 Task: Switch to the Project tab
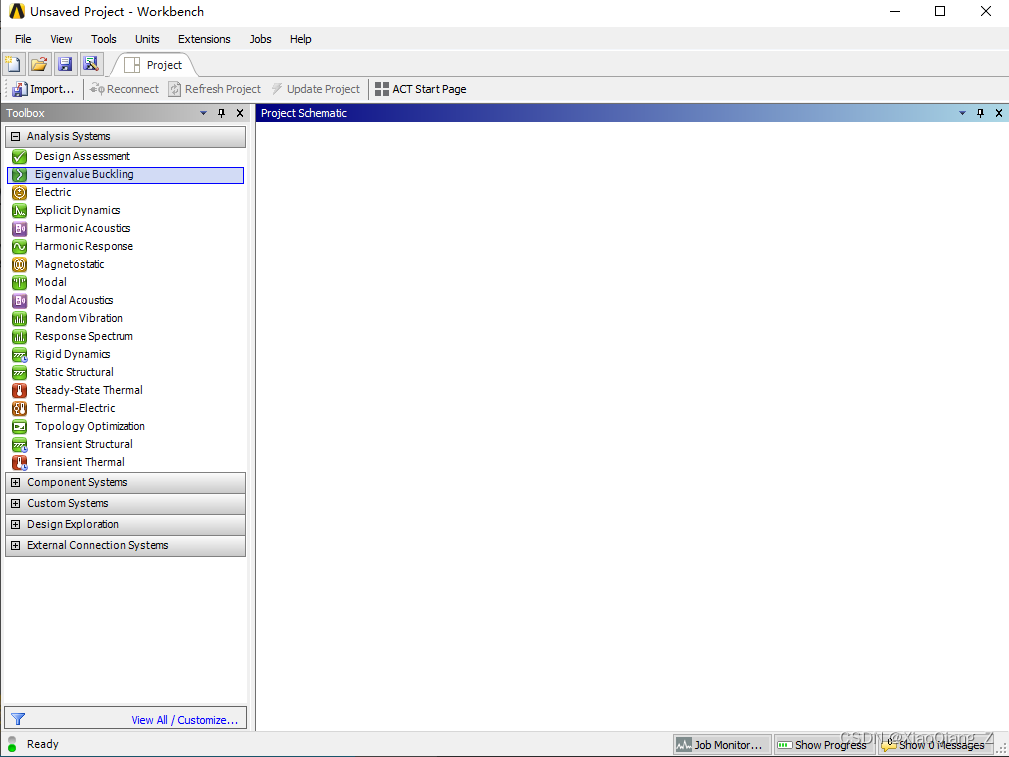coord(154,65)
